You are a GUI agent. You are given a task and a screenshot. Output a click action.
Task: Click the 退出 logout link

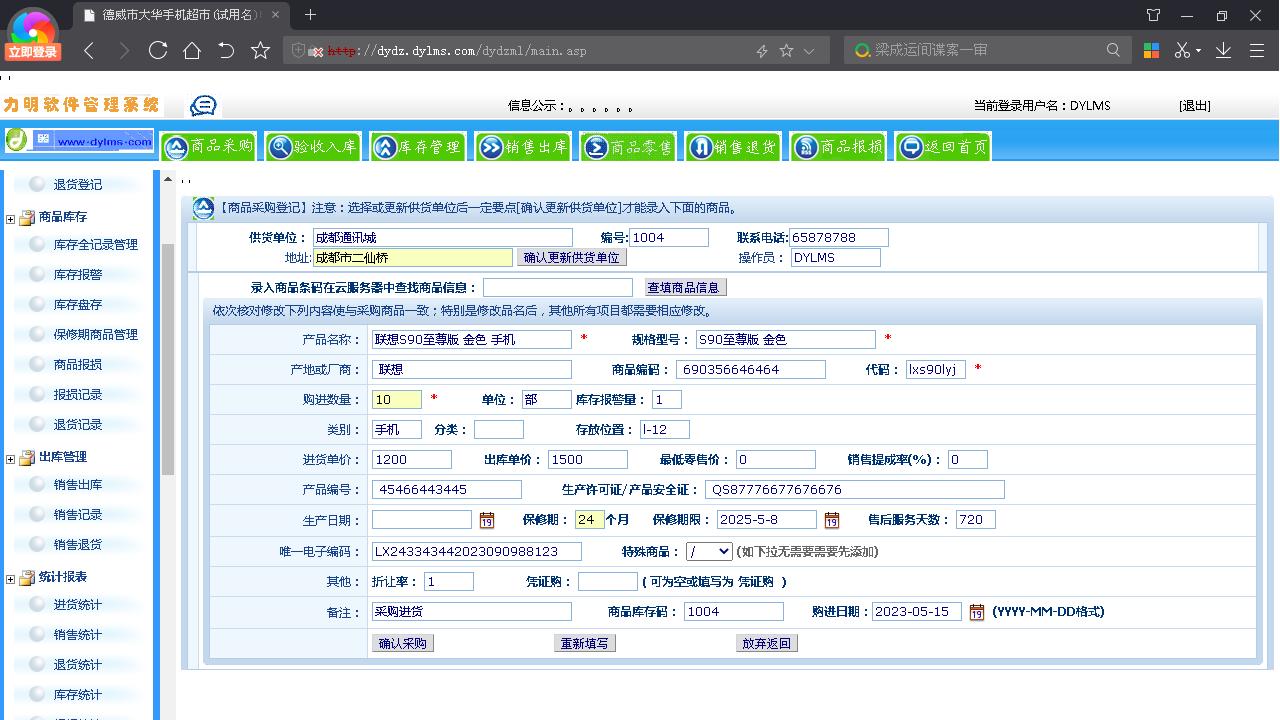tap(1195, 104)
